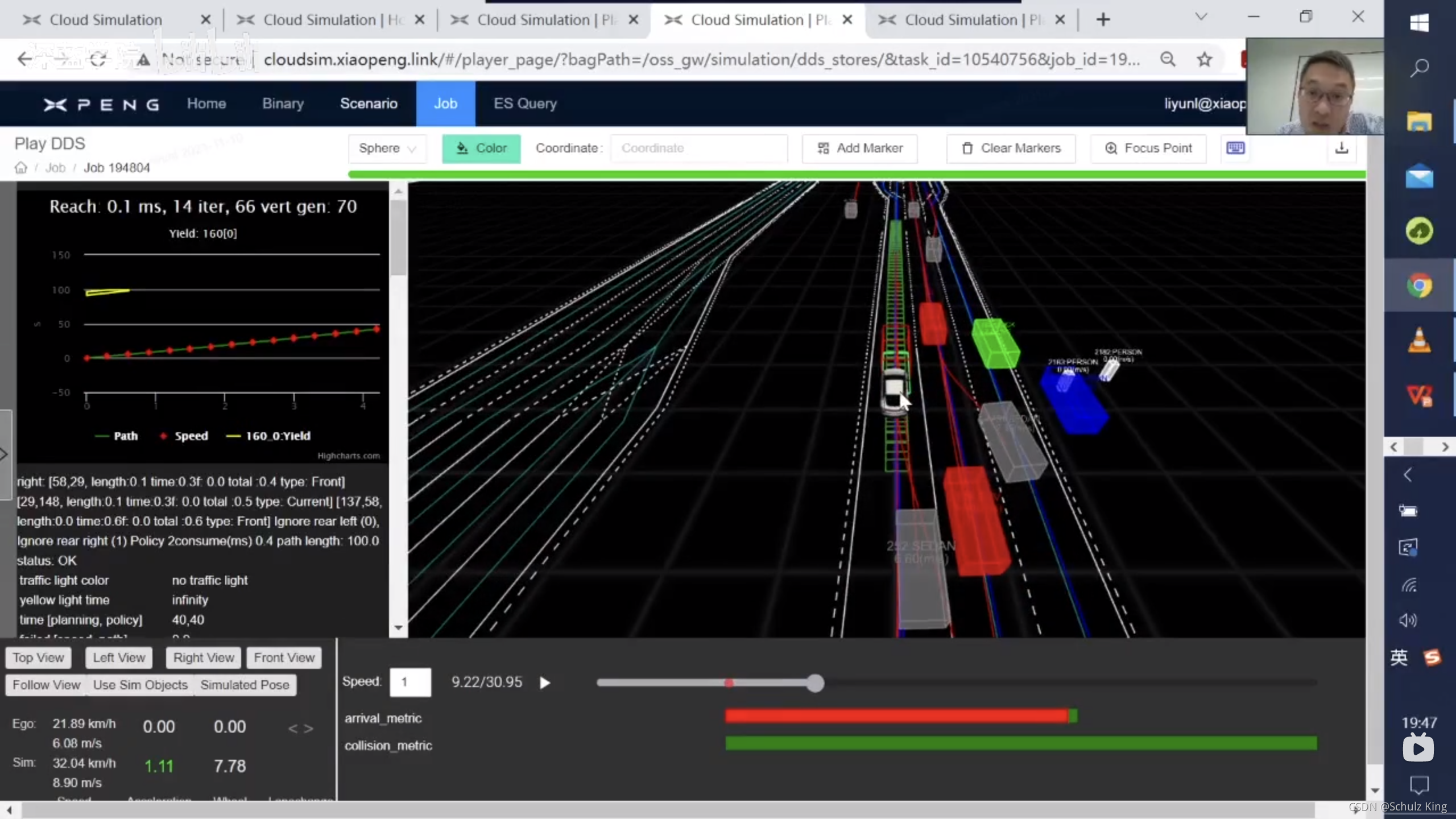The image size is (1456, 819).
Task: Open Chrome from the Windows taskbar
Action: click(1419, 286)
